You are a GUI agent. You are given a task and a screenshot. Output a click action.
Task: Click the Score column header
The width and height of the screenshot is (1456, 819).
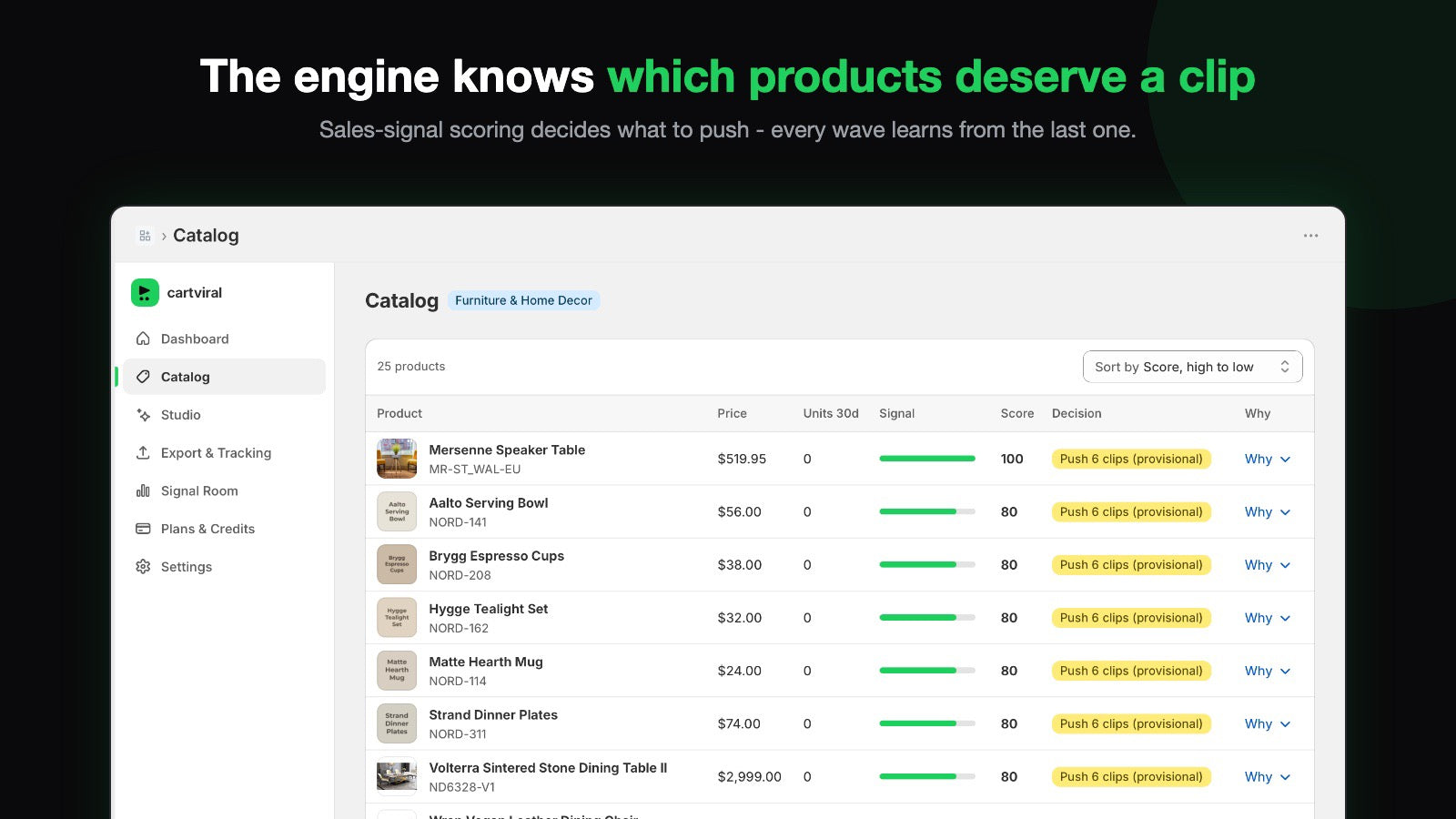1017,413
